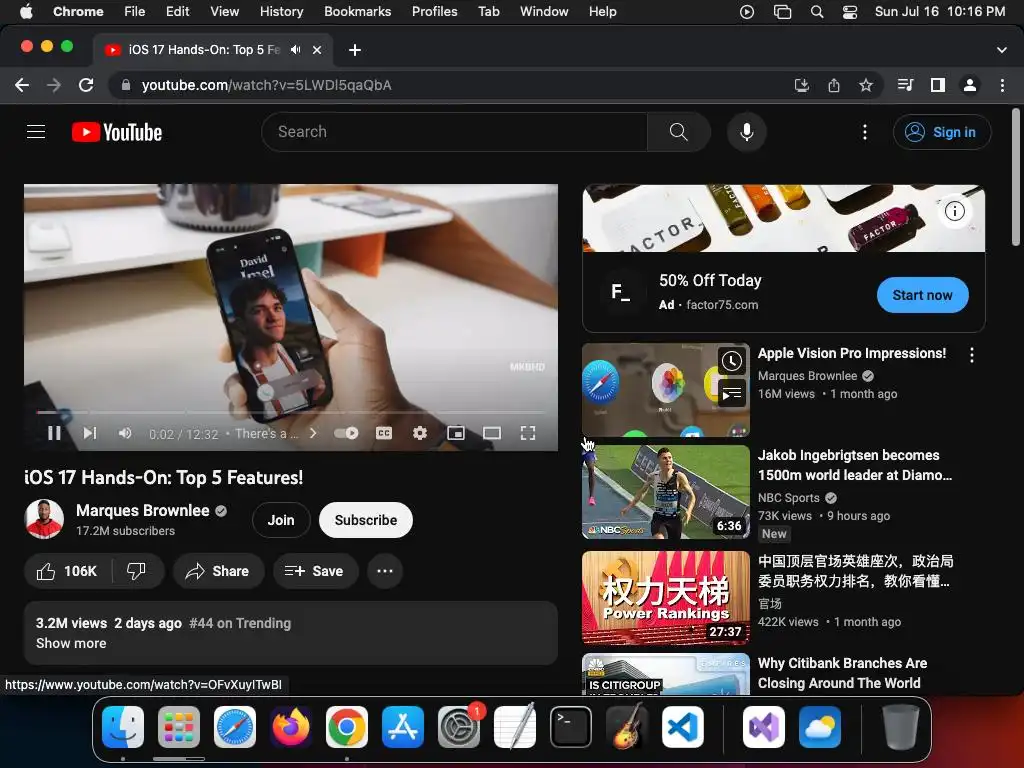Open ad info icon on Factor banner
This screenshot has height=768, width=1024.
[x=955, y=211]
